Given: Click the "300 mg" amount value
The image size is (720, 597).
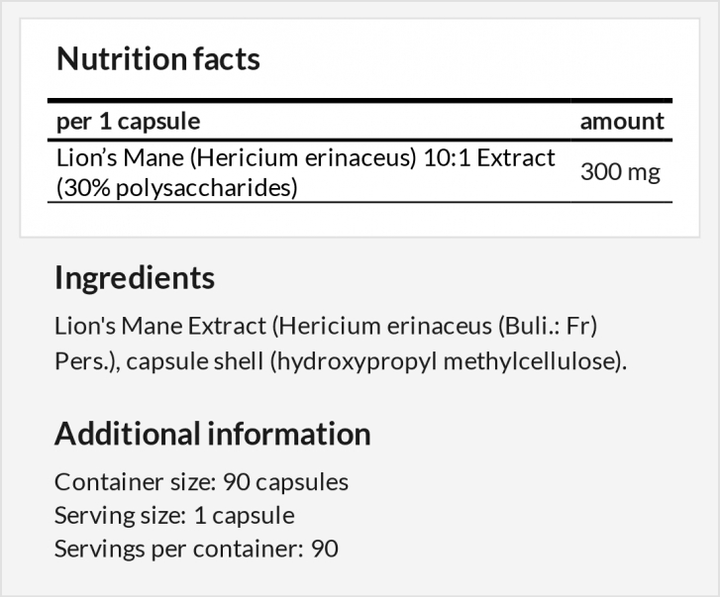Looking at the screenshot, I should pyautogui.click(x=620, y=172).
